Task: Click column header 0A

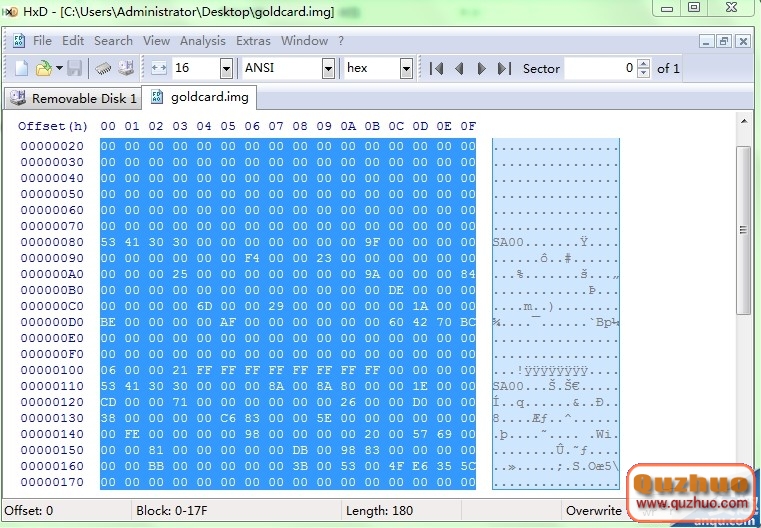Action: click(x=348, y=126)
